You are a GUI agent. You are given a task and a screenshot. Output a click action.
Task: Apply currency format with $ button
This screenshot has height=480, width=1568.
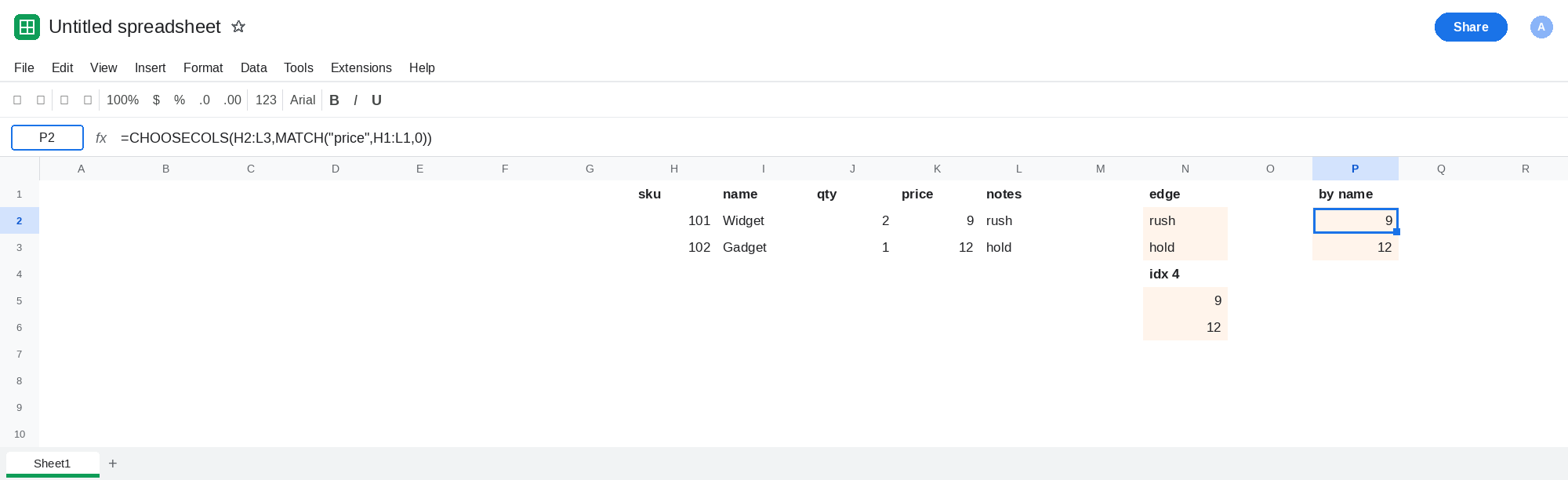coord(156,100)
